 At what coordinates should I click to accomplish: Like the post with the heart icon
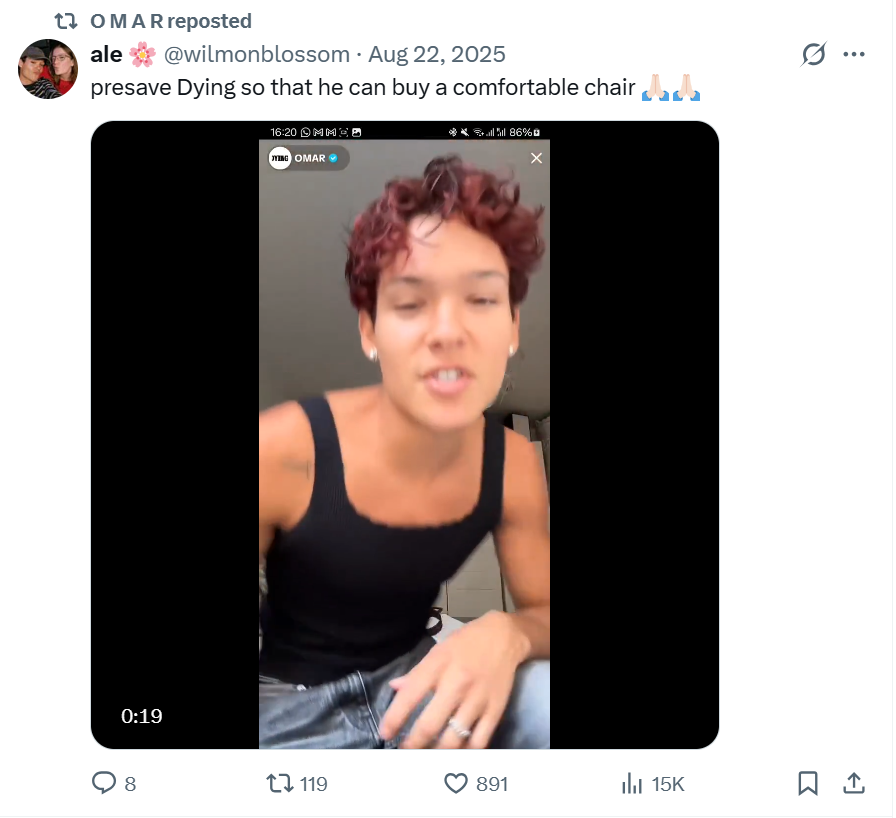456,784
